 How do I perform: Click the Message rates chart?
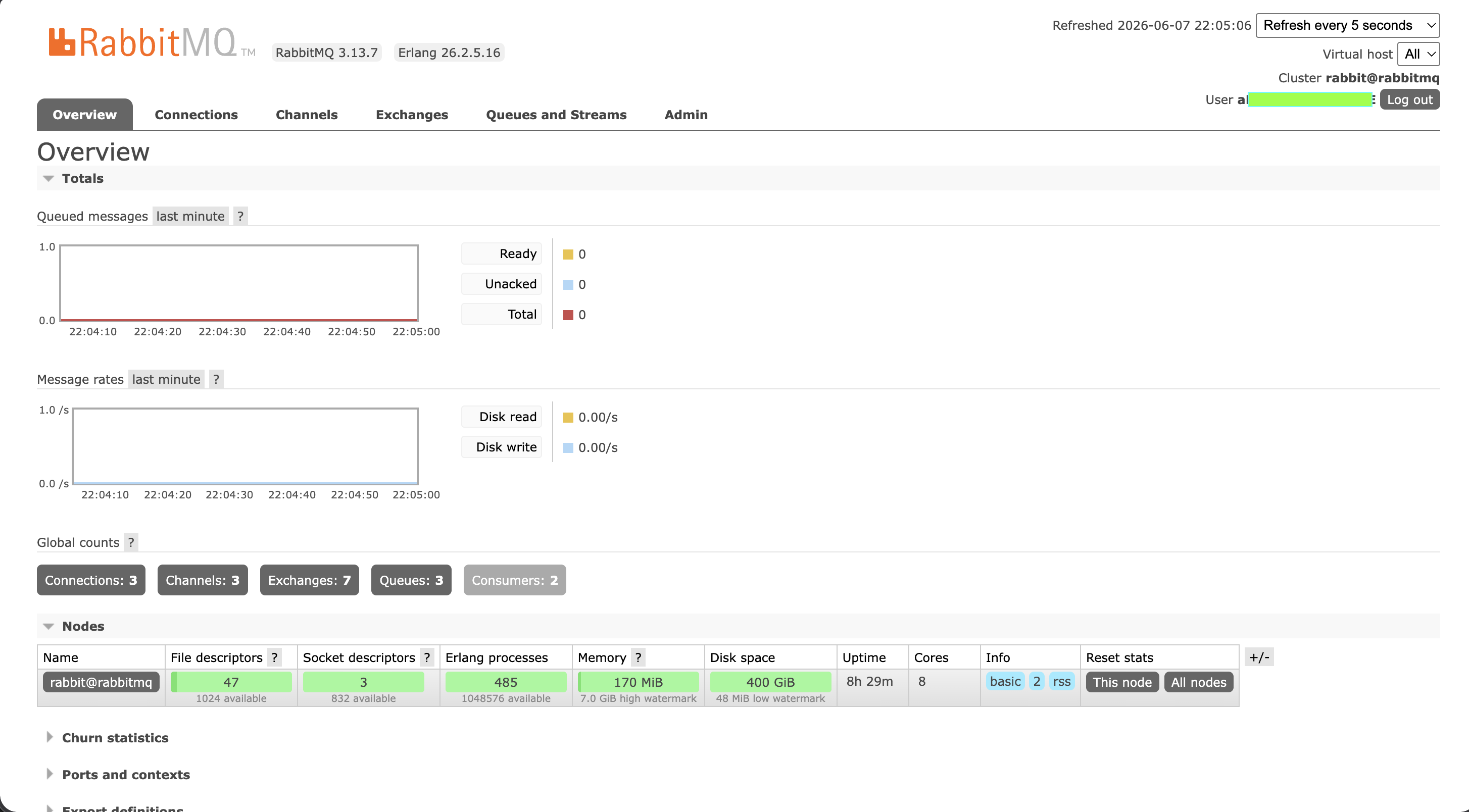coord(245,446)
